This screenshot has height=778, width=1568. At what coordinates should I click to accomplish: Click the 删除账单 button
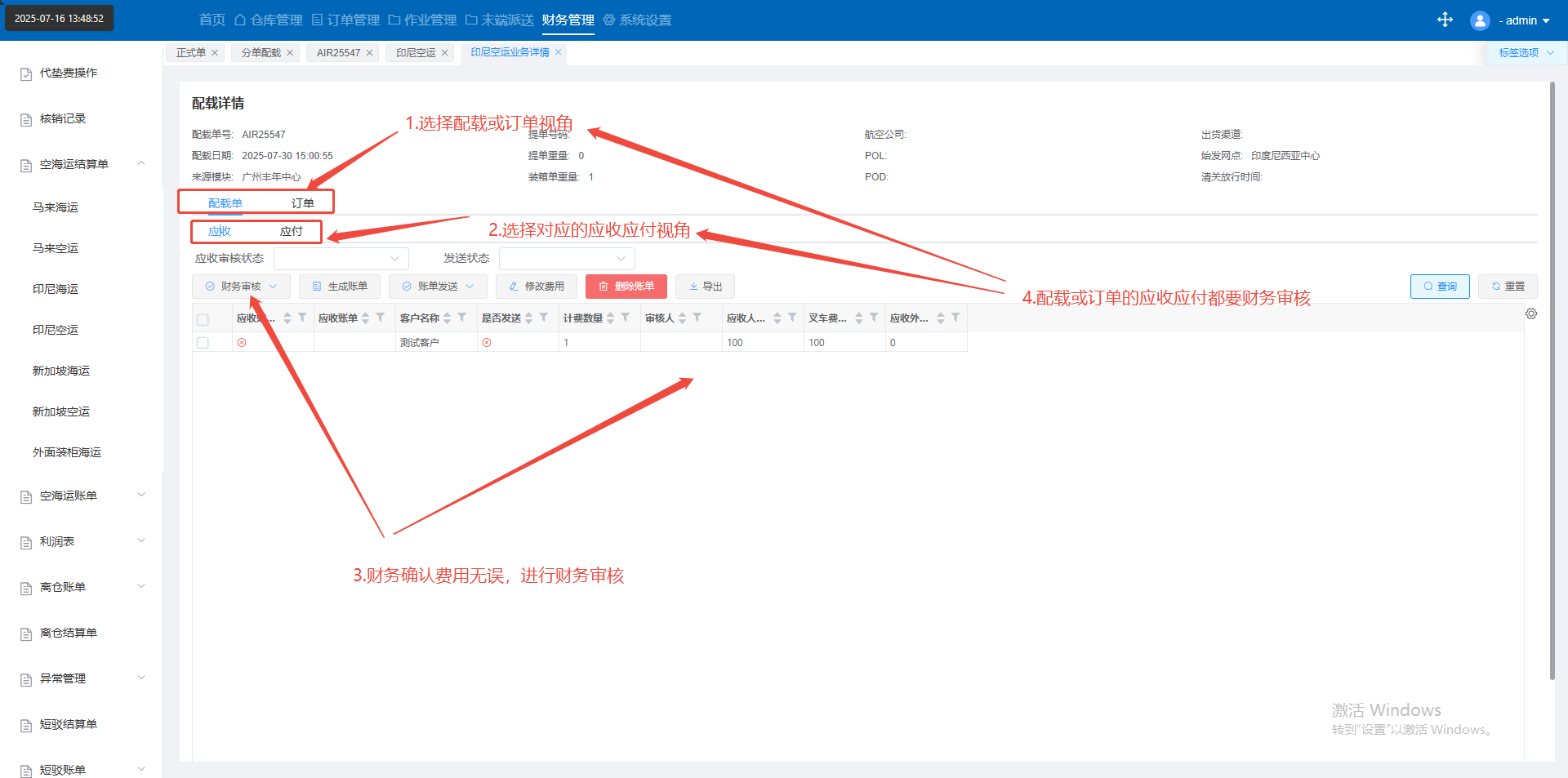point(626,287)
